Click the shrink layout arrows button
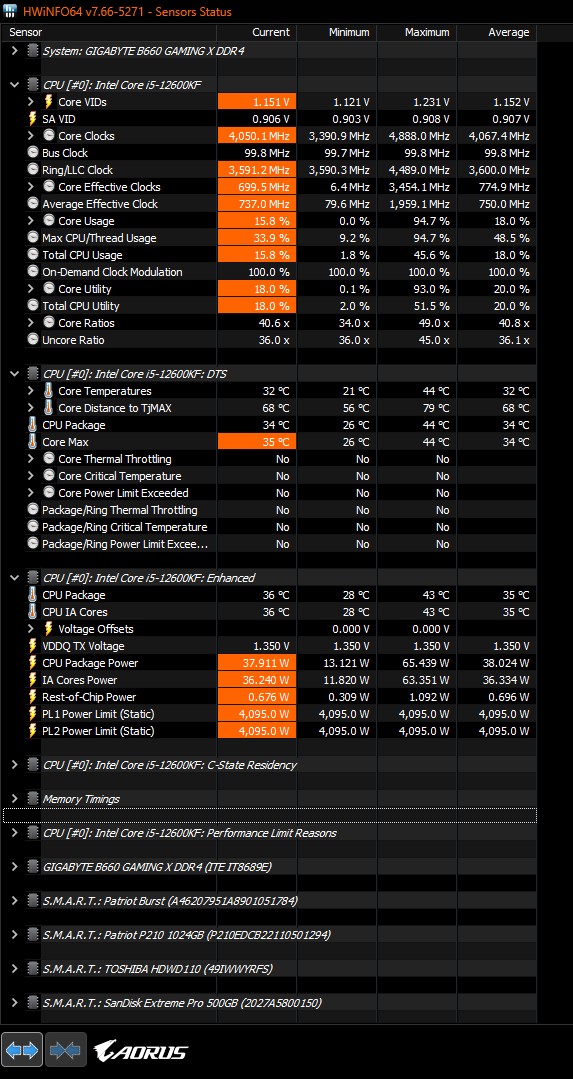Image resolution: width=573 pixels, height=1079 pixels. [66, 1050]
